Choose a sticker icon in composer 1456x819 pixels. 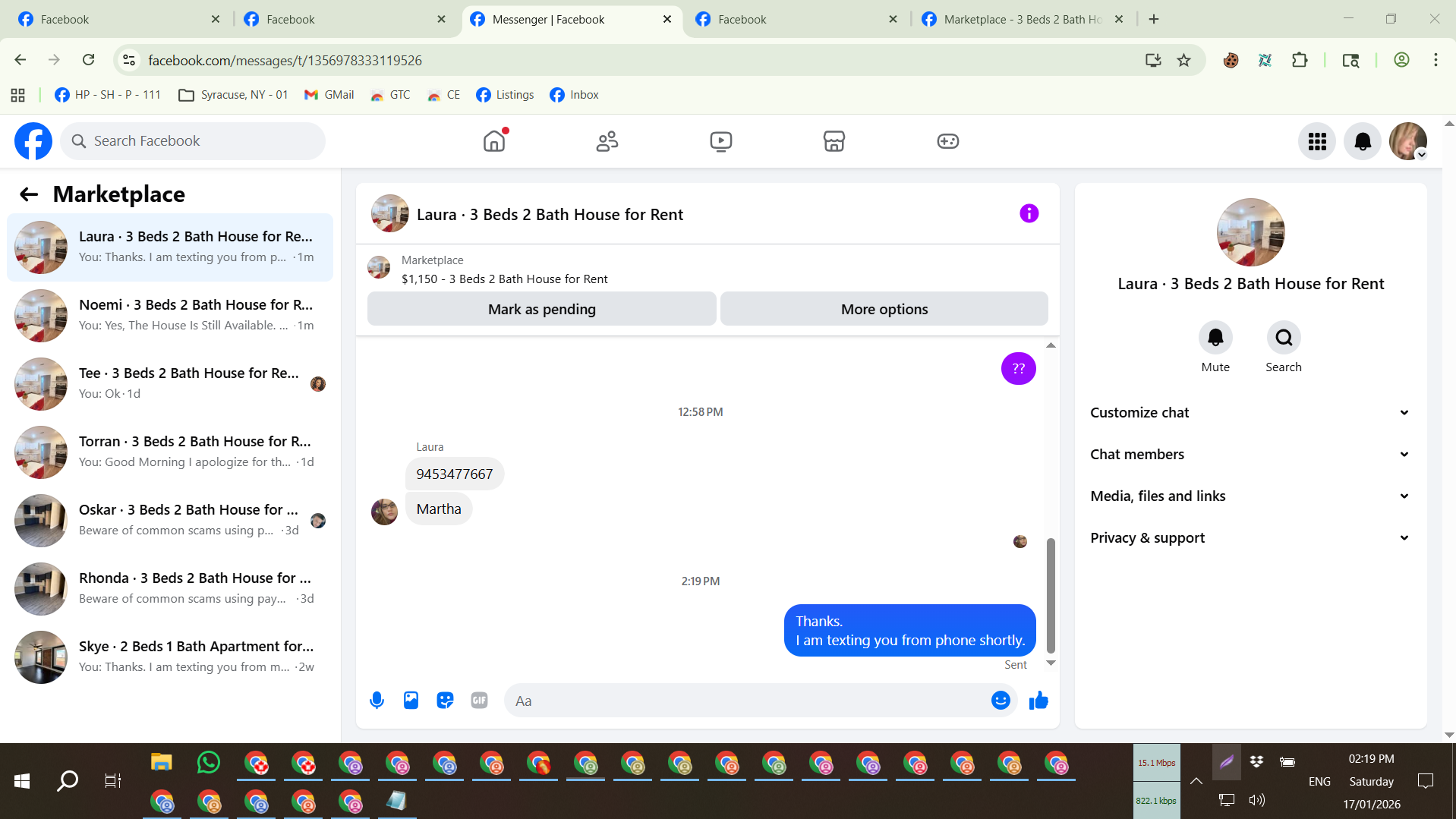point(445,701)
